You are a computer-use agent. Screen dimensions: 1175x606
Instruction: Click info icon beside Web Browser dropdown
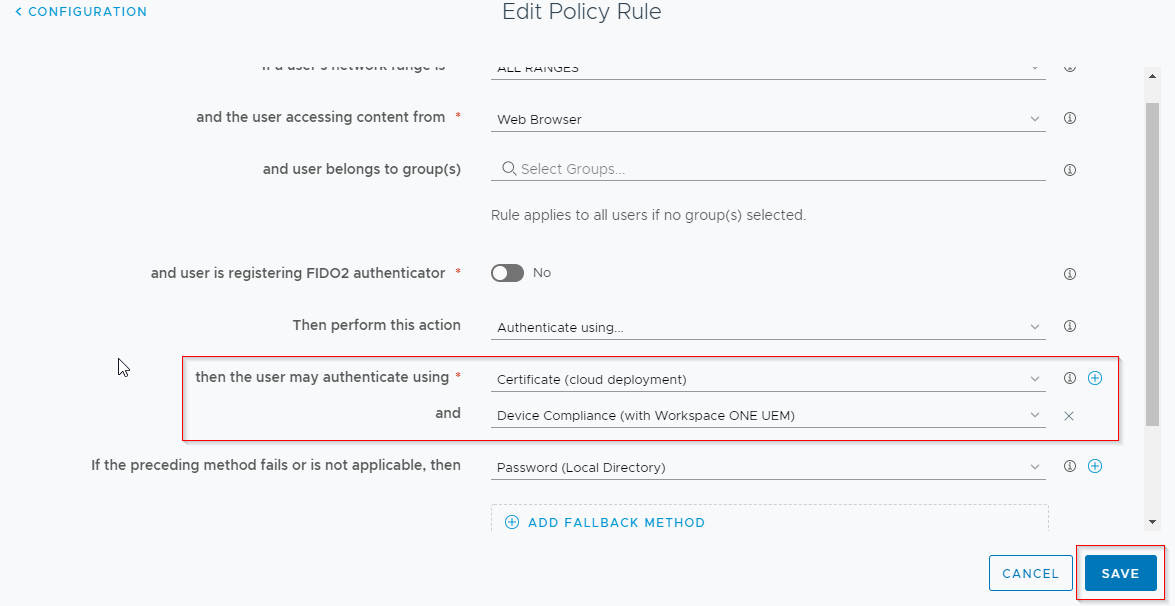click(x=1069, y=118)
